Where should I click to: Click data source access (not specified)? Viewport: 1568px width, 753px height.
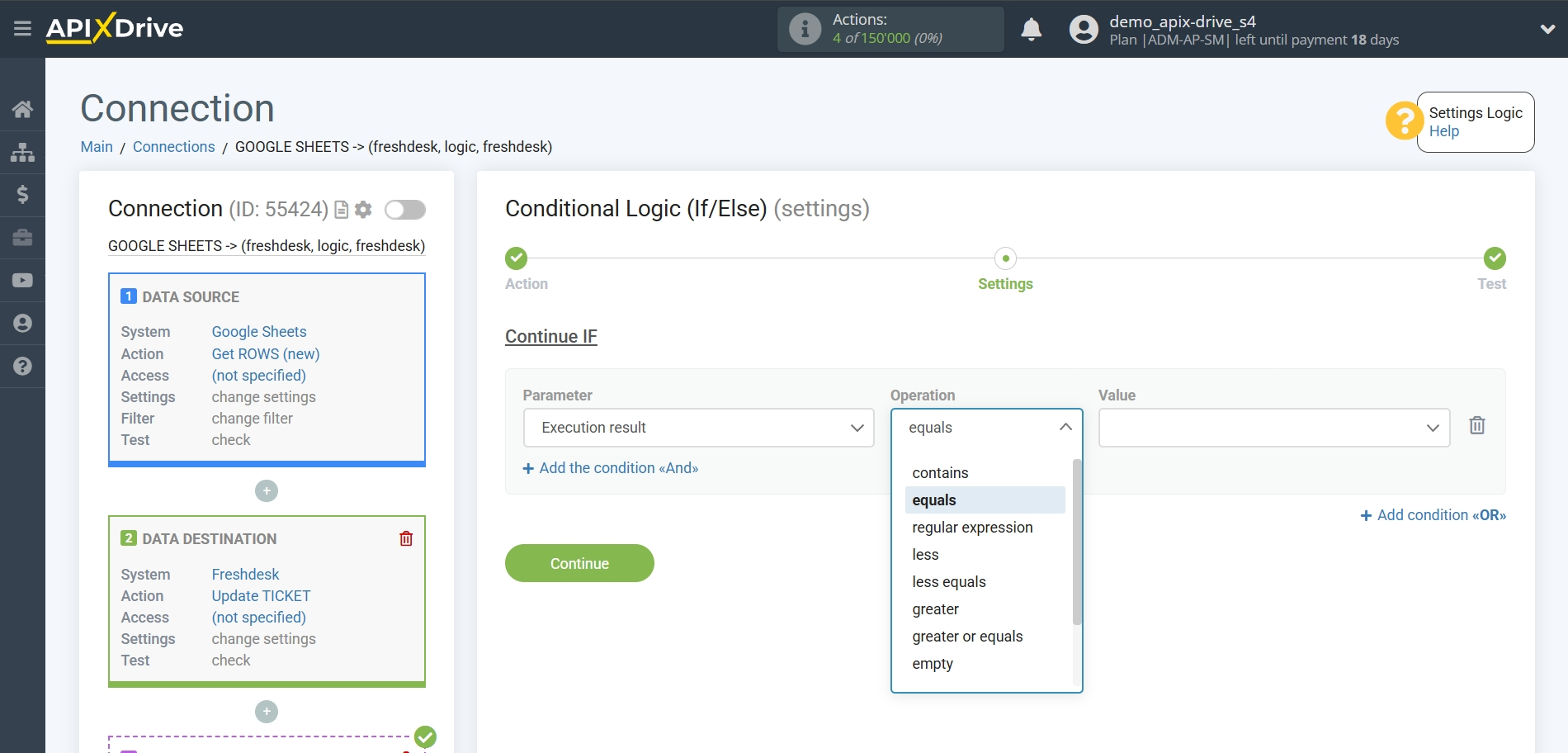[x=259, y=376]
